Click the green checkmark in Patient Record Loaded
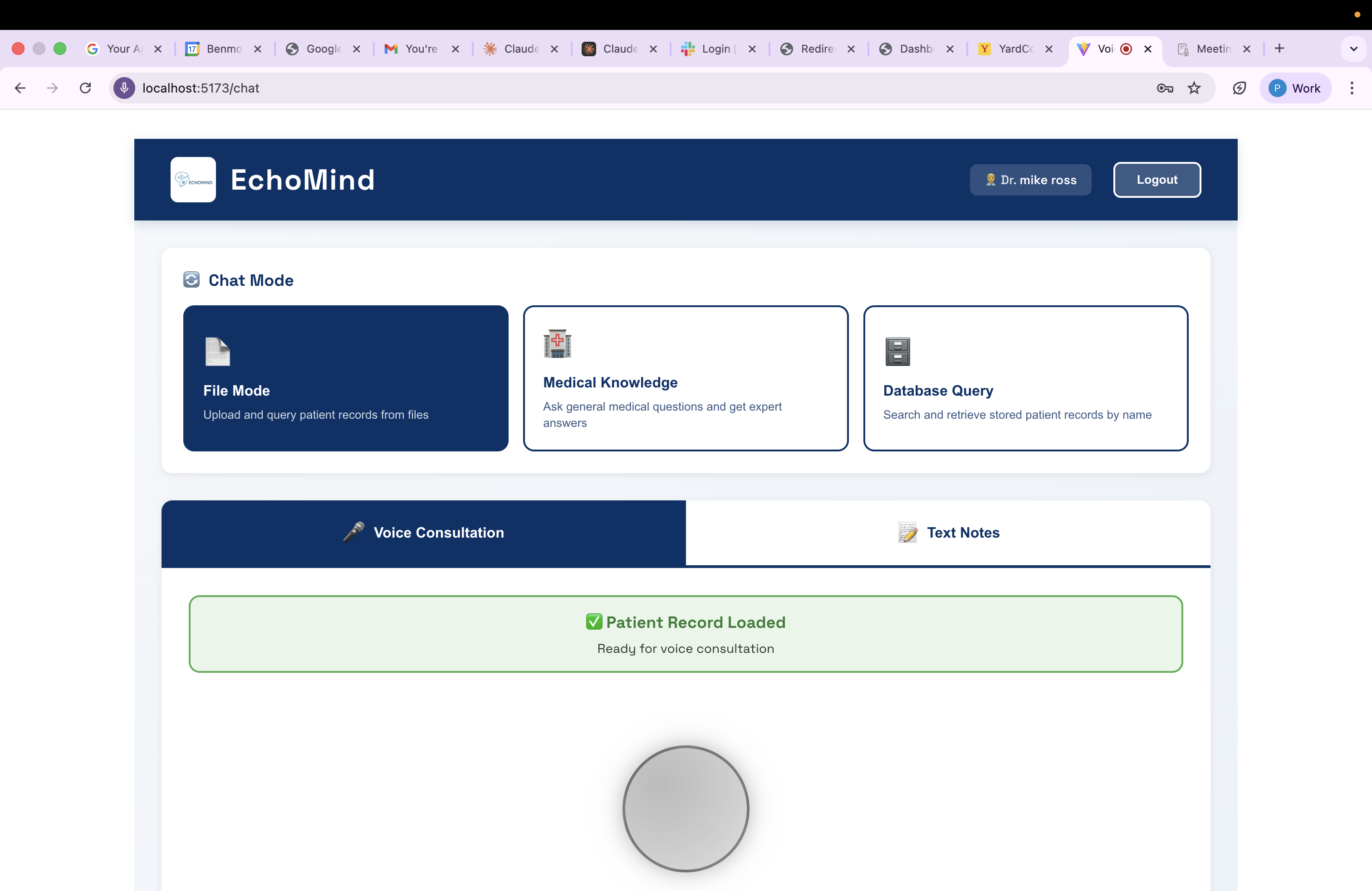1372x891 pixels. coord(594,622)
